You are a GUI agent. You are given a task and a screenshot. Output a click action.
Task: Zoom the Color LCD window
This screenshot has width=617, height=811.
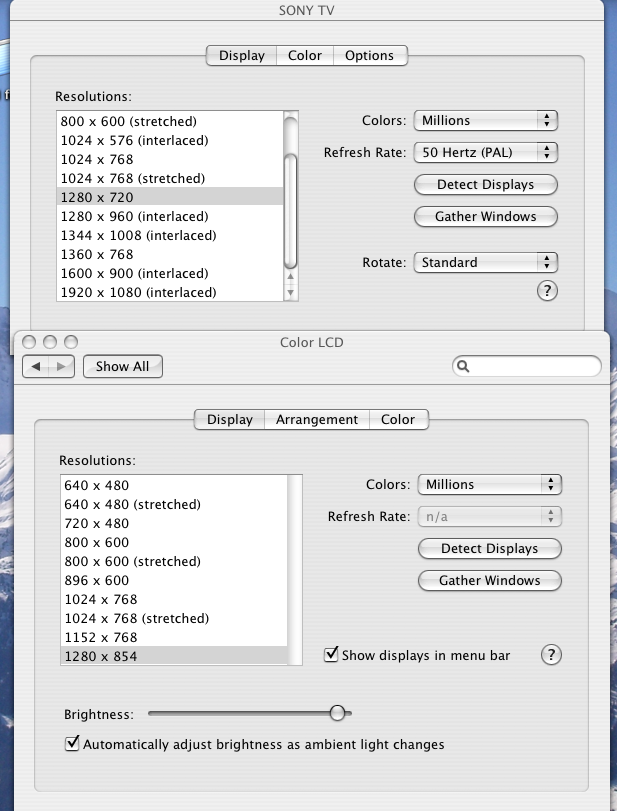71,342
